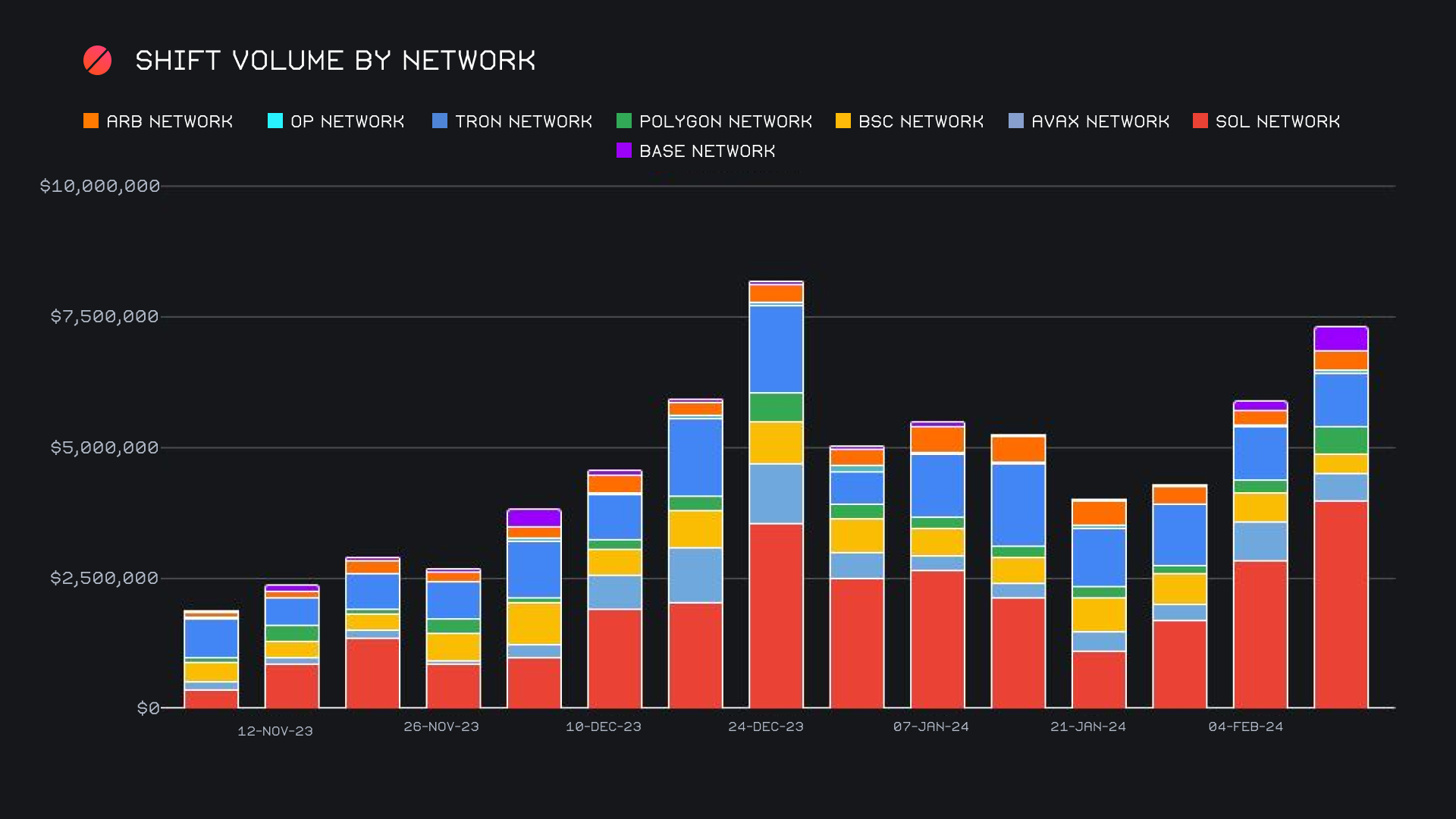Click the OP Network cyan legend swatch
The width and height of the screenshot is (1456, 819).
click(275, 121)
